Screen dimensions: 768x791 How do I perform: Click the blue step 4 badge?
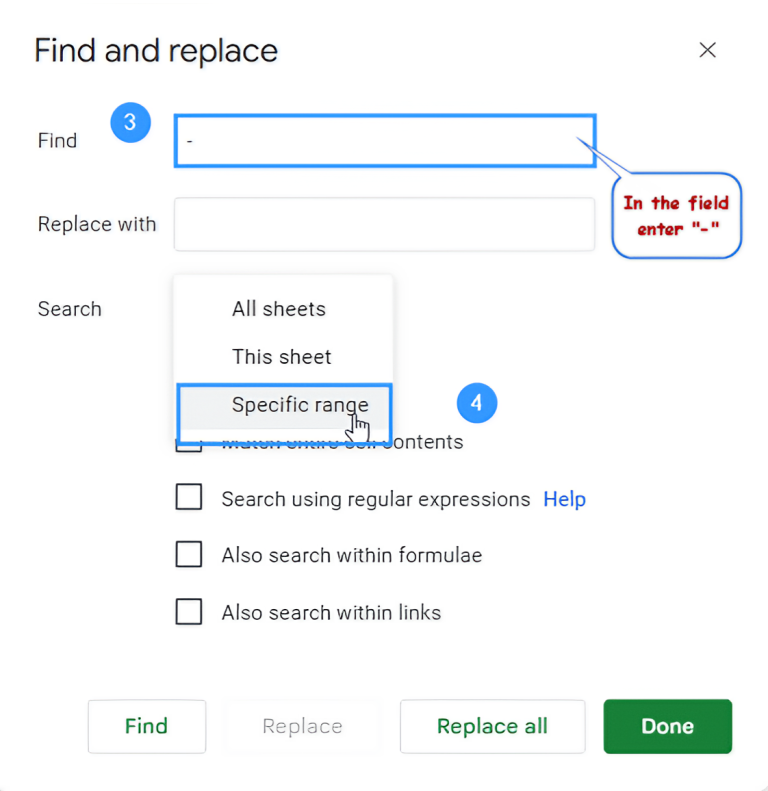(477, 403)
